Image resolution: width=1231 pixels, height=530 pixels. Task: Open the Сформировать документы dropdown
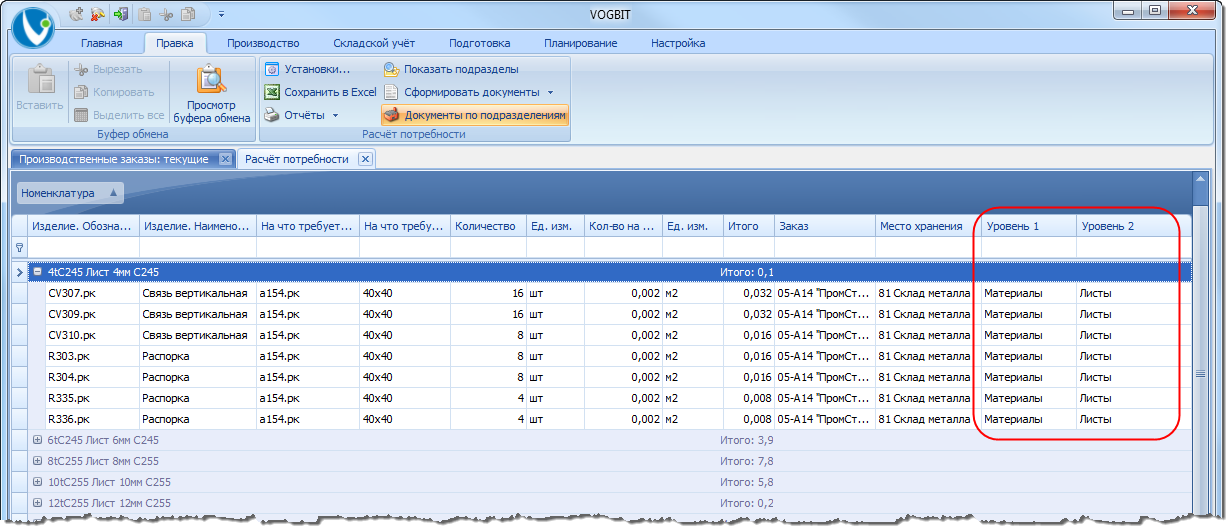[469, 92]
